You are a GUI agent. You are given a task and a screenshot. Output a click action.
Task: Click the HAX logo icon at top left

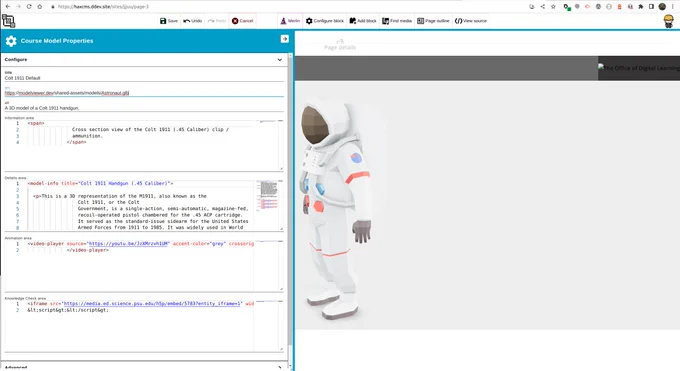(8, 20)
